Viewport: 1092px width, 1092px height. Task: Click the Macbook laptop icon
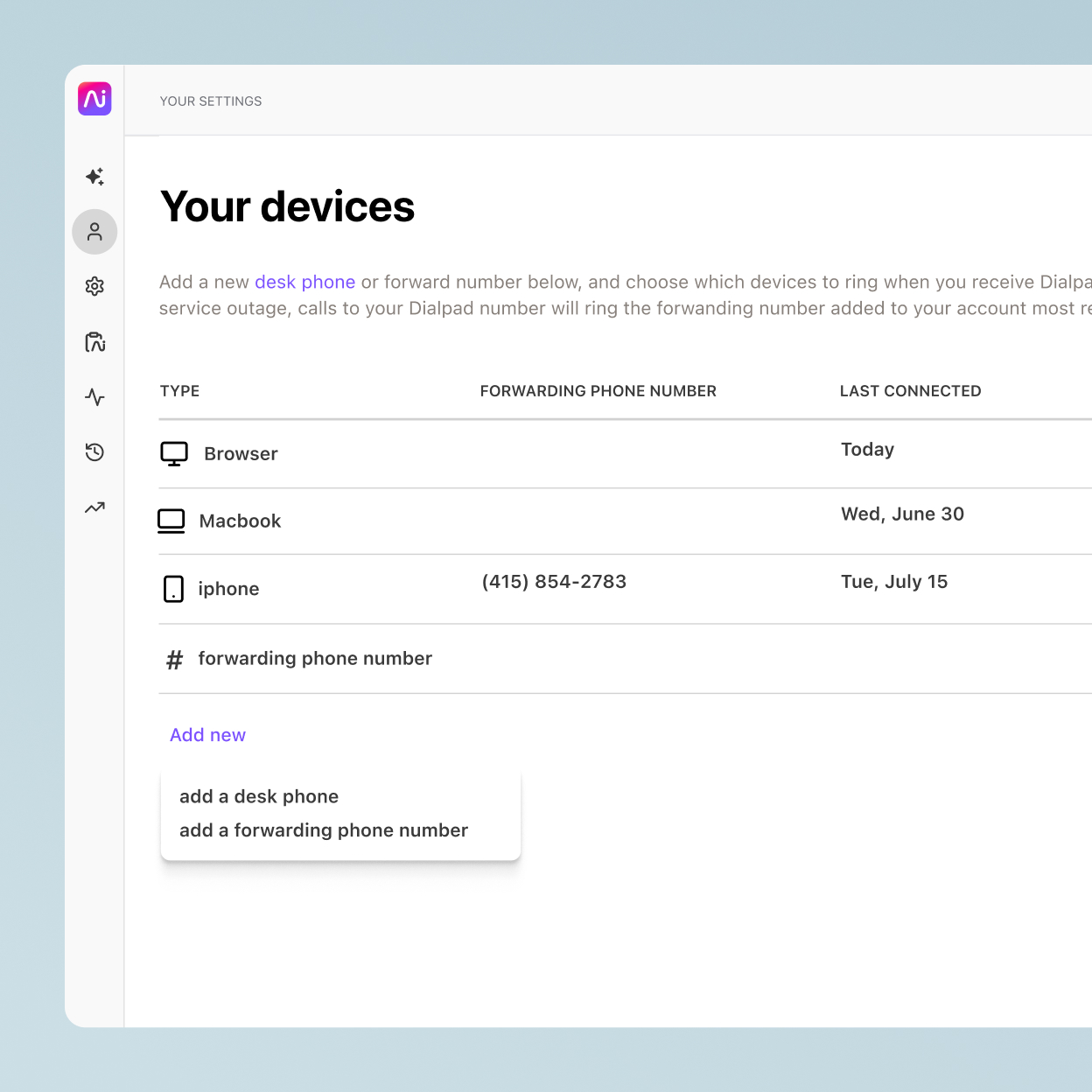click(x=171, y=521)
